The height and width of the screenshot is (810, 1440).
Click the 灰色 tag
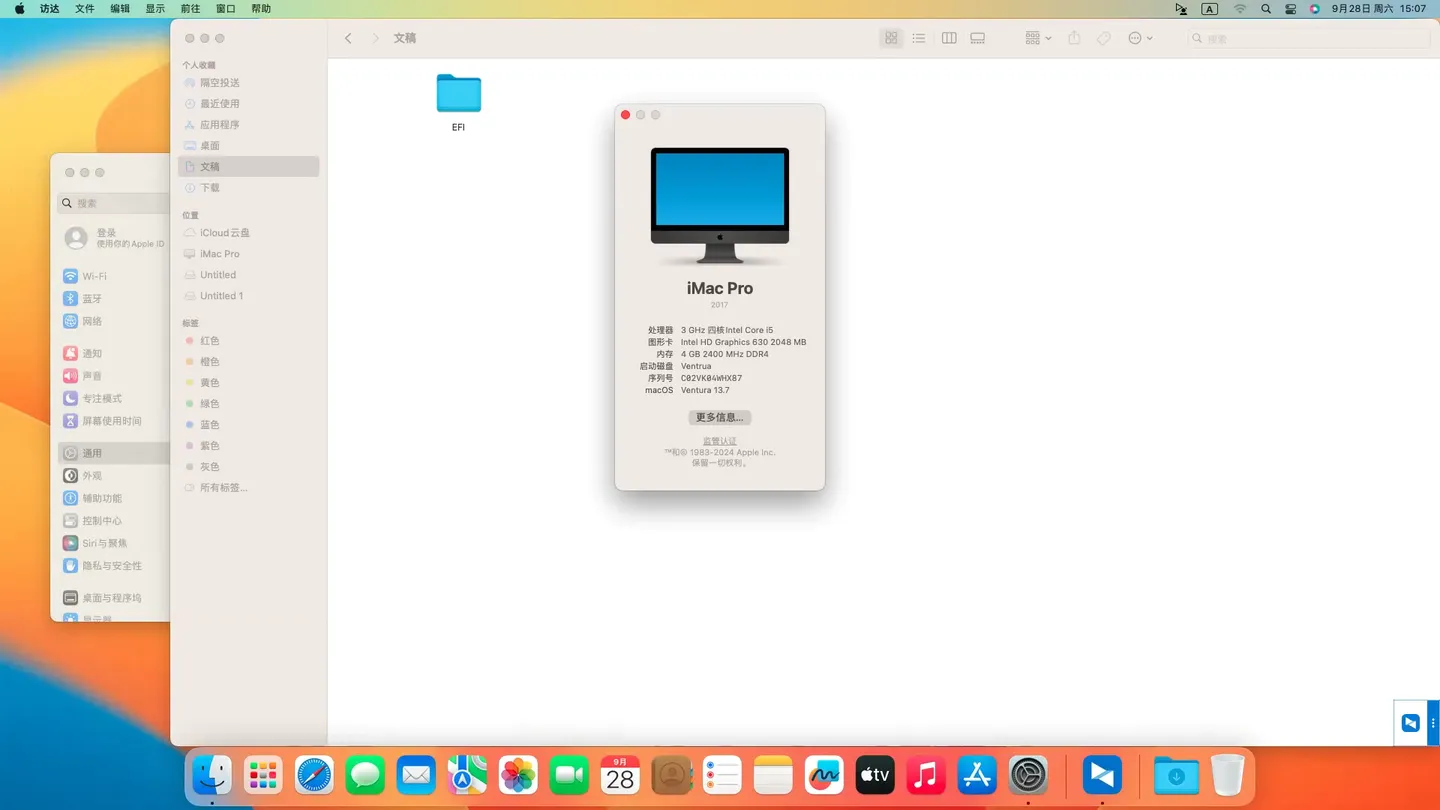coord(249,467)
